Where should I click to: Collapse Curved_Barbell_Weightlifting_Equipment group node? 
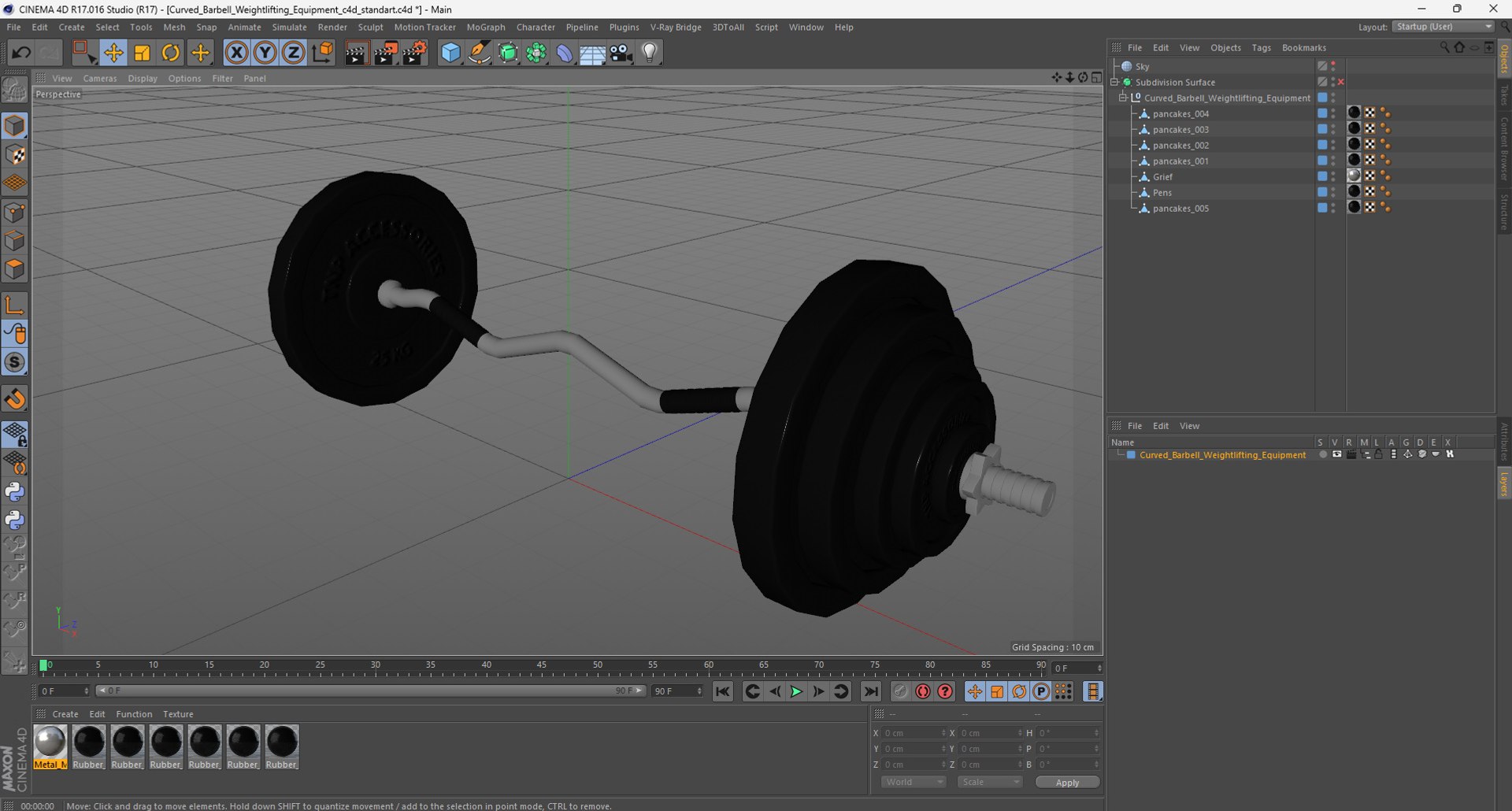(x=1123, y=98)
